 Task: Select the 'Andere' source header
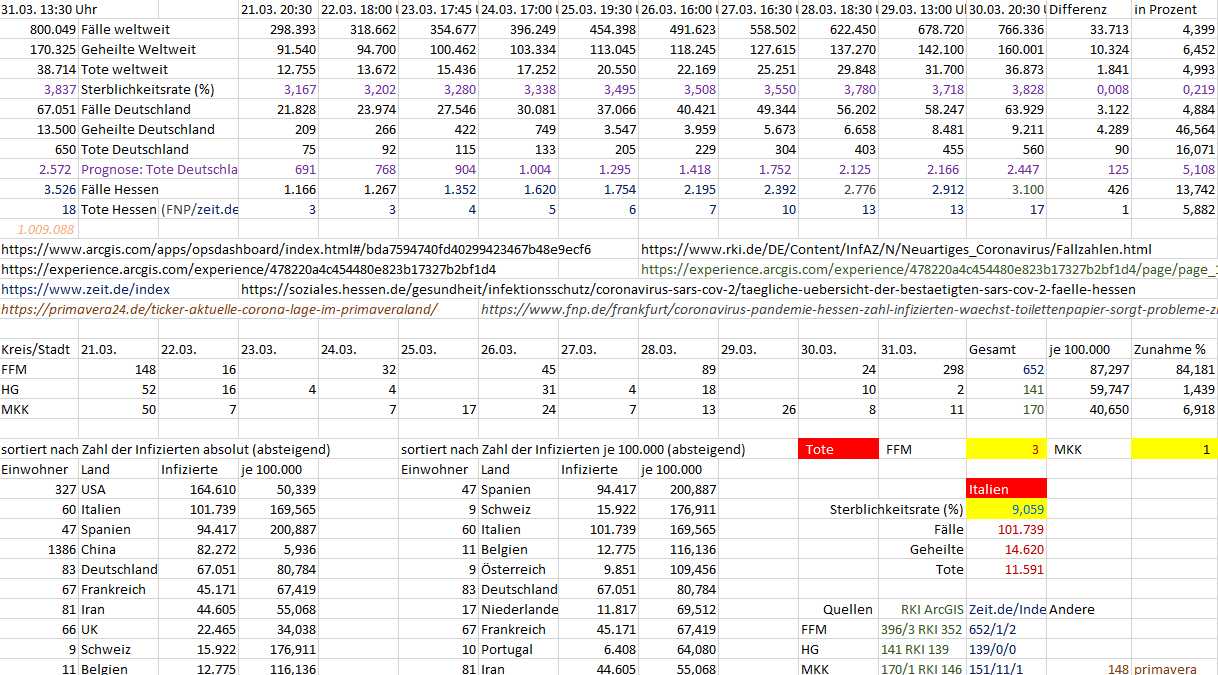point(1071,609)
